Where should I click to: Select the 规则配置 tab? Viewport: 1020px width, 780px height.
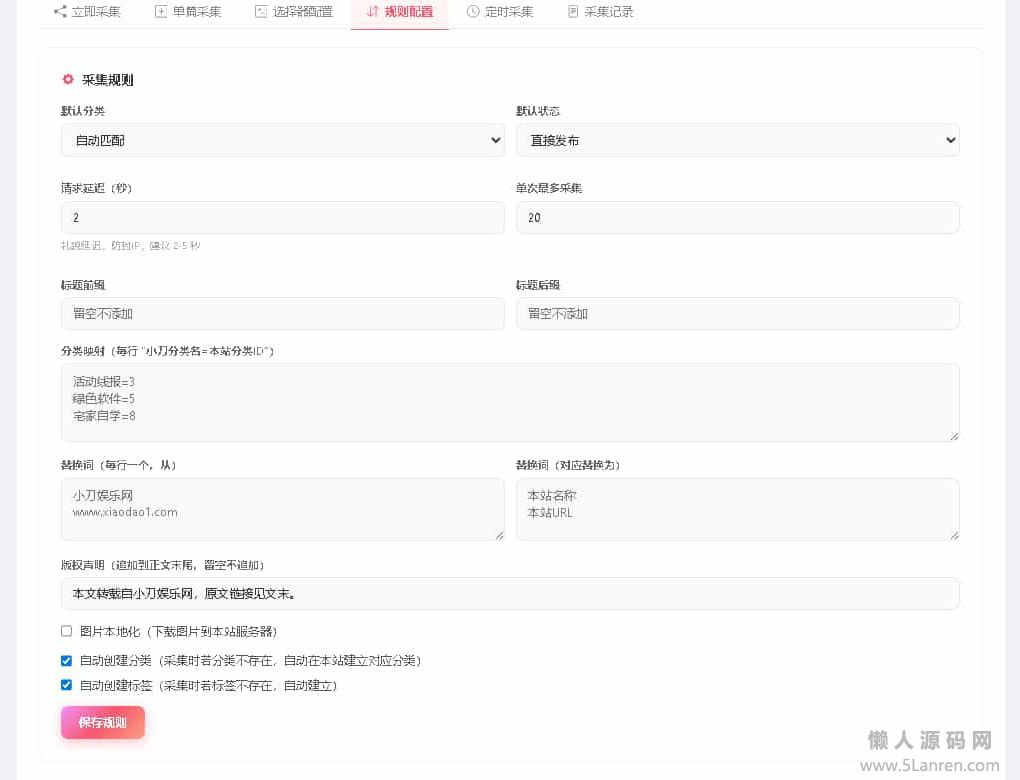pos(400,12)
